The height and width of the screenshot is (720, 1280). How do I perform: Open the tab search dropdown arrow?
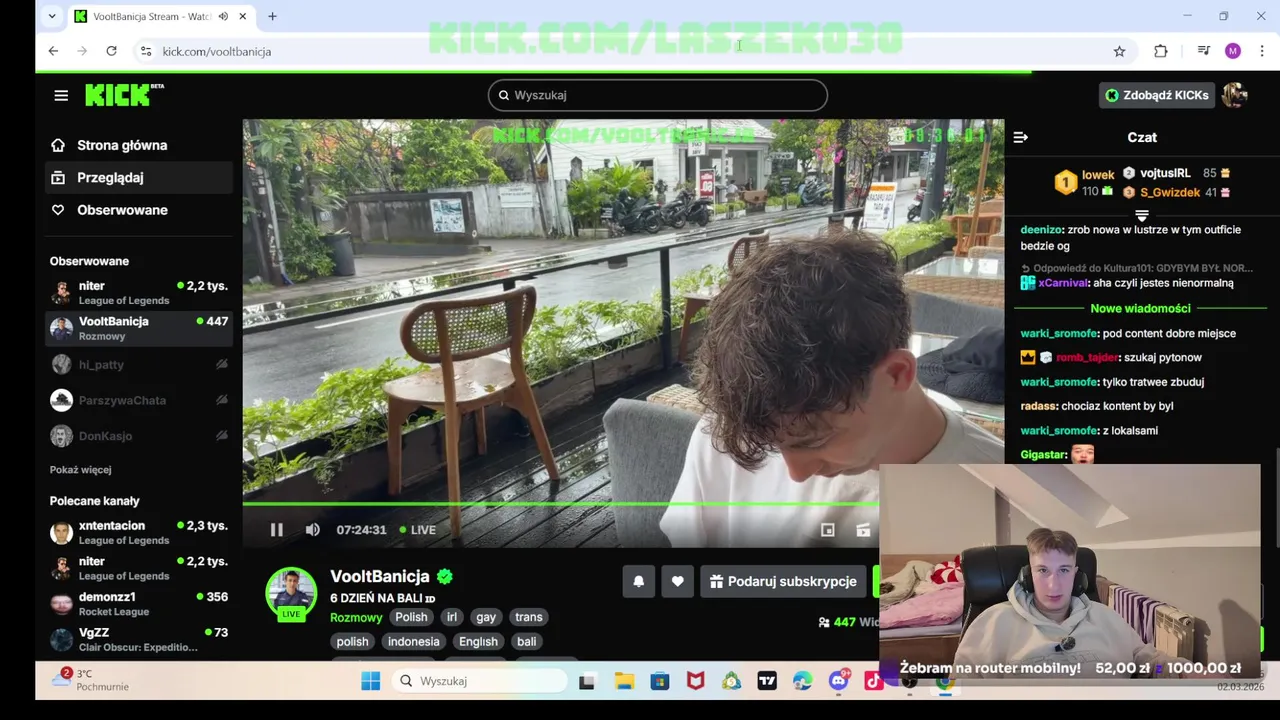pyautogui.click(x=52, y=16)
